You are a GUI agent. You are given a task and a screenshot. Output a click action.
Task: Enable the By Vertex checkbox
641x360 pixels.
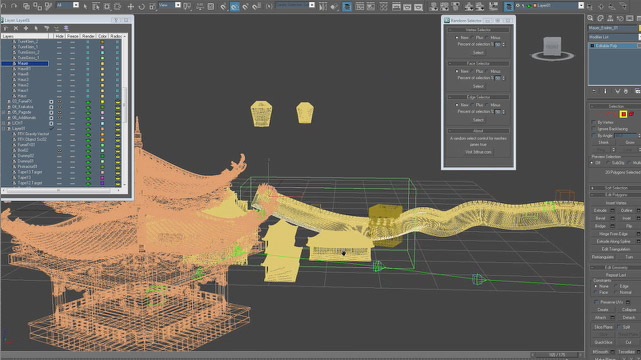[x=594, y=123]
